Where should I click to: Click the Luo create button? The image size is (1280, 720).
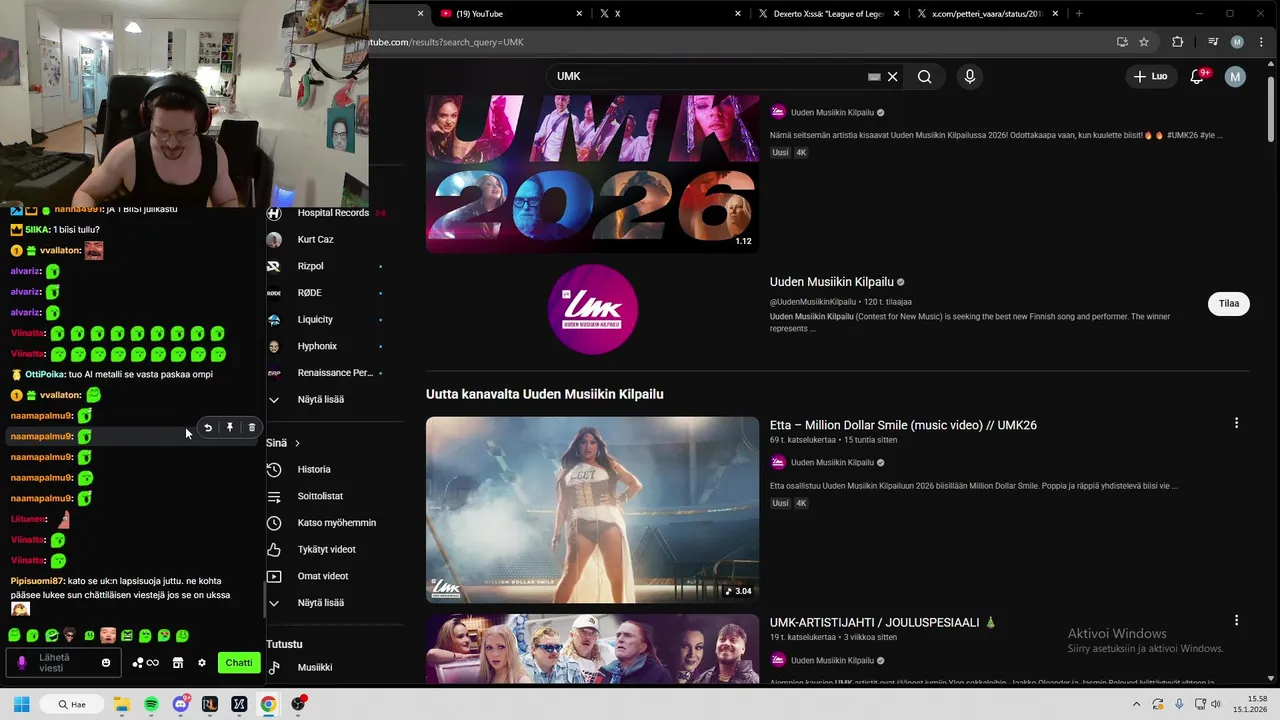1150,76
